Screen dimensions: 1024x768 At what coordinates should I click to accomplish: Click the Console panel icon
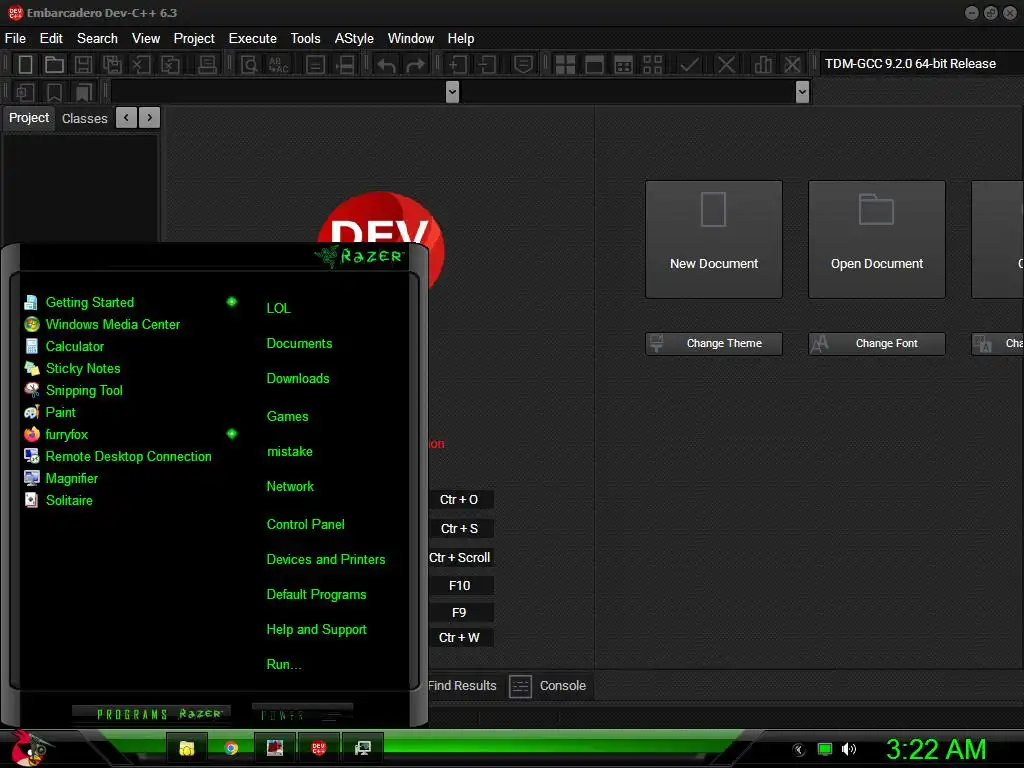520,686
